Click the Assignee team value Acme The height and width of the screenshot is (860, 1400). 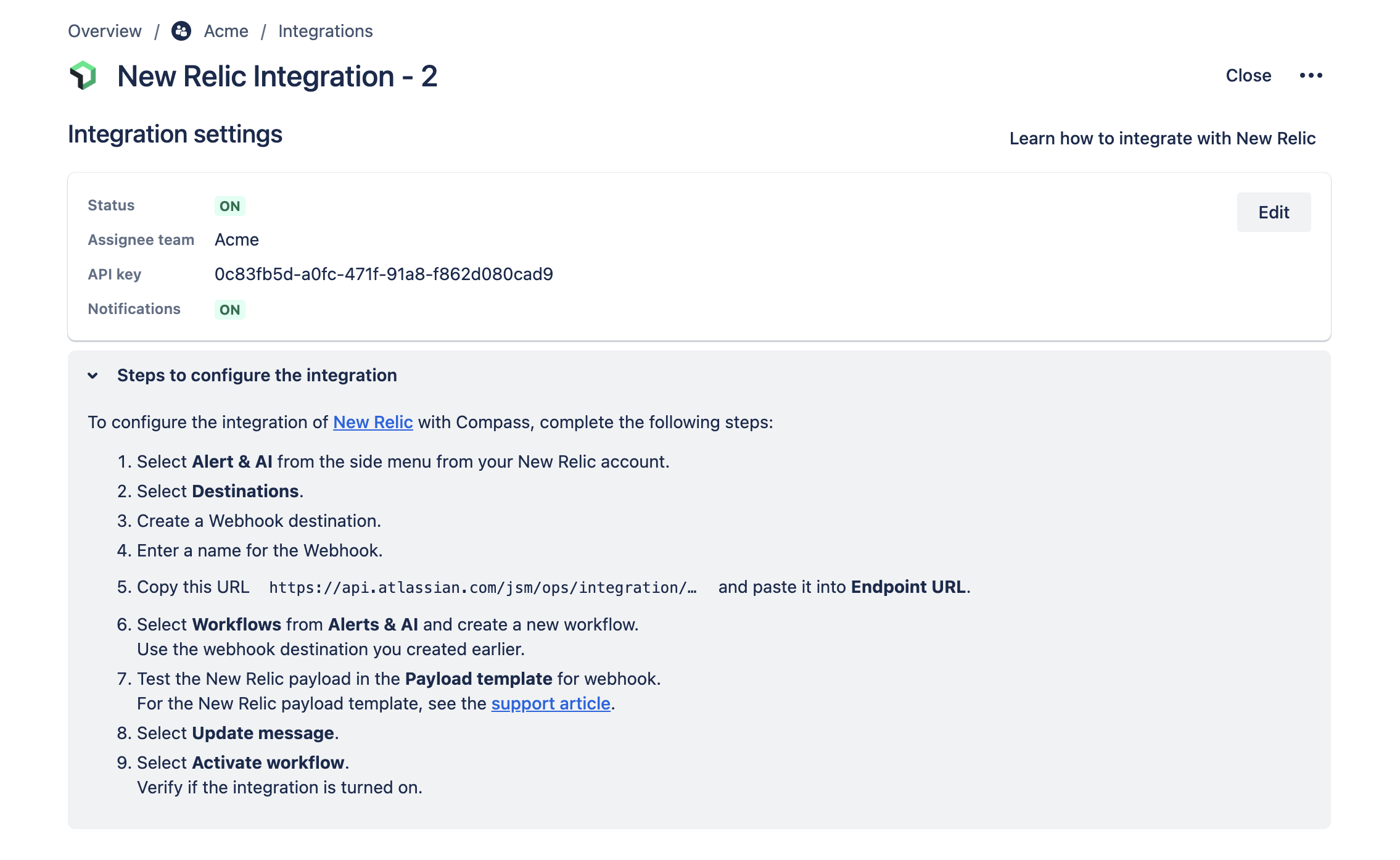pyautogui.click(x=237, y=239)
